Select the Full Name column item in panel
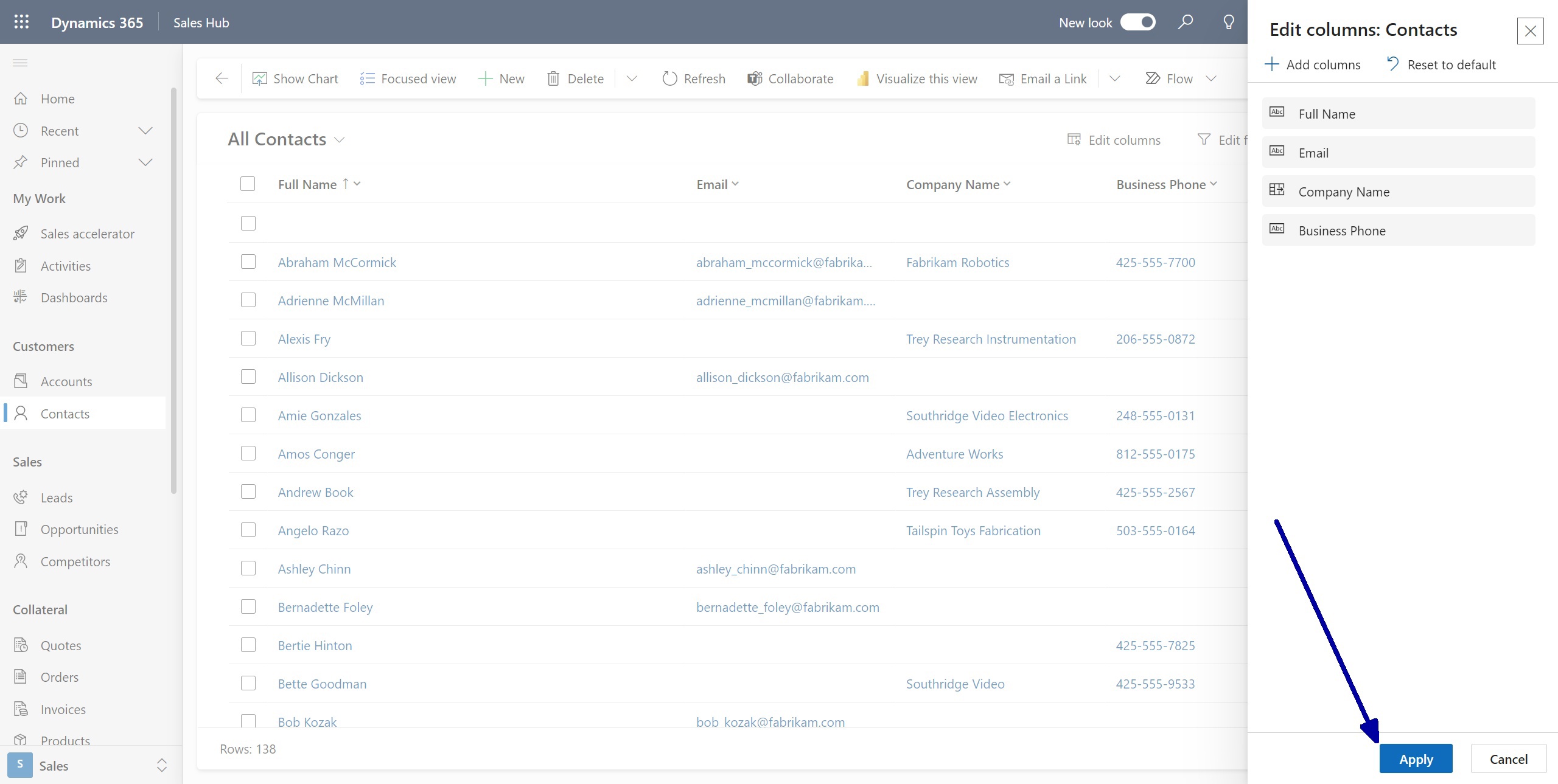Image resolution: width=1558 pixels, height=784 pixels. coord(1399,114)
